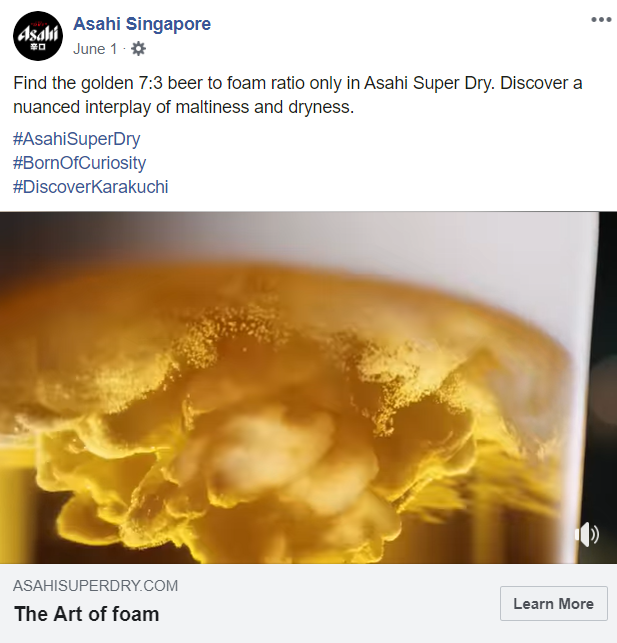Image resolution: width=617 pixels, height=643 pixels.
Task: Click the audience settings gear icon
Action: tap(138, 49)
